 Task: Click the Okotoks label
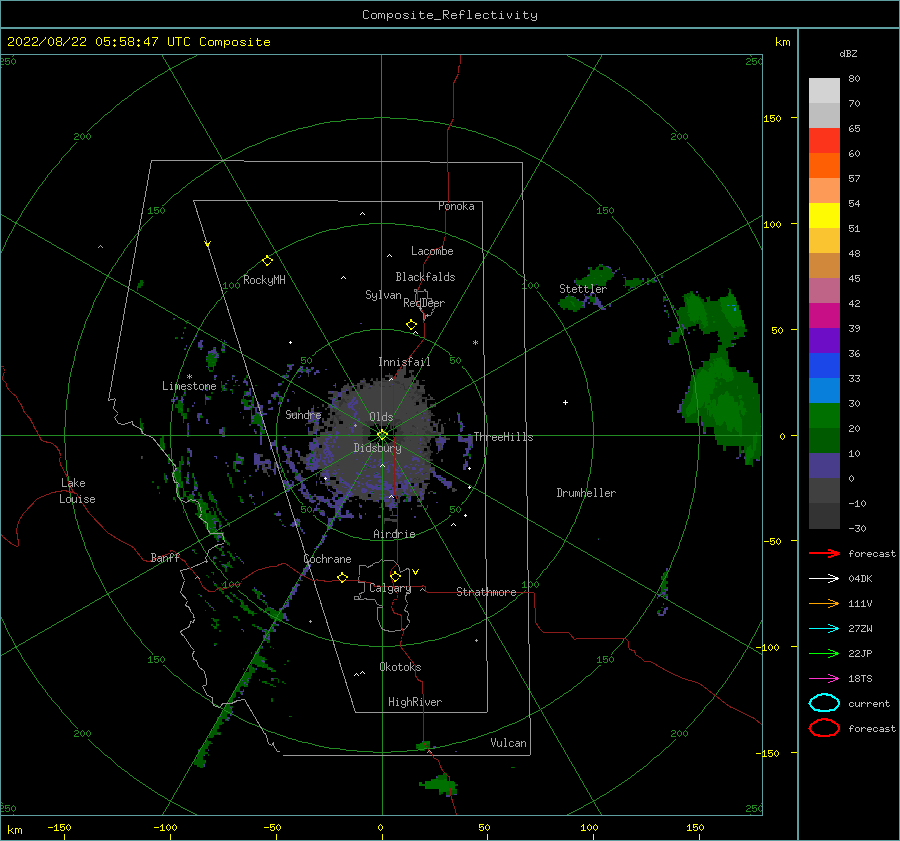[400, 667]
